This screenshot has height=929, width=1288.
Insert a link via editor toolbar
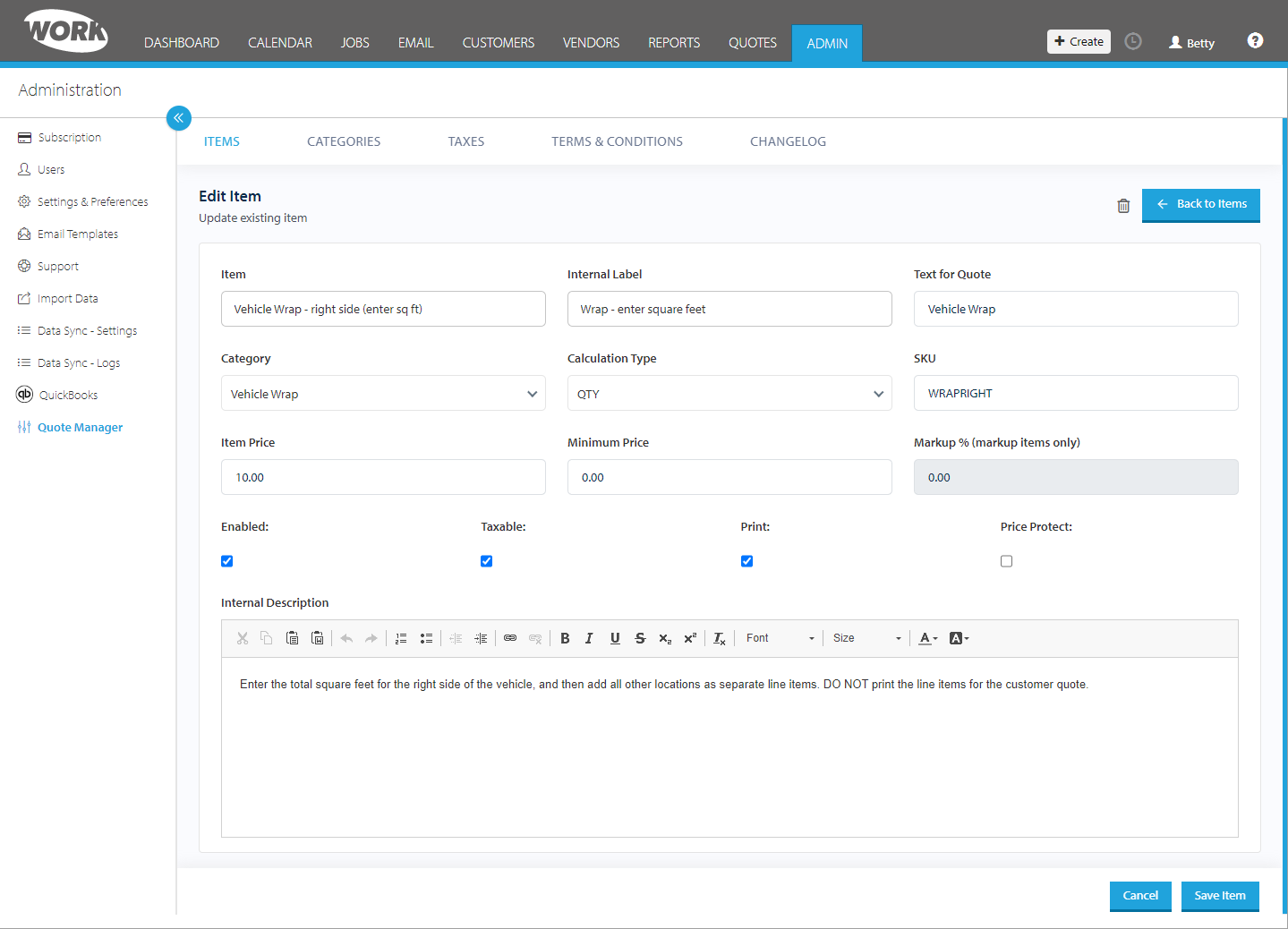[x=510, y=638]
